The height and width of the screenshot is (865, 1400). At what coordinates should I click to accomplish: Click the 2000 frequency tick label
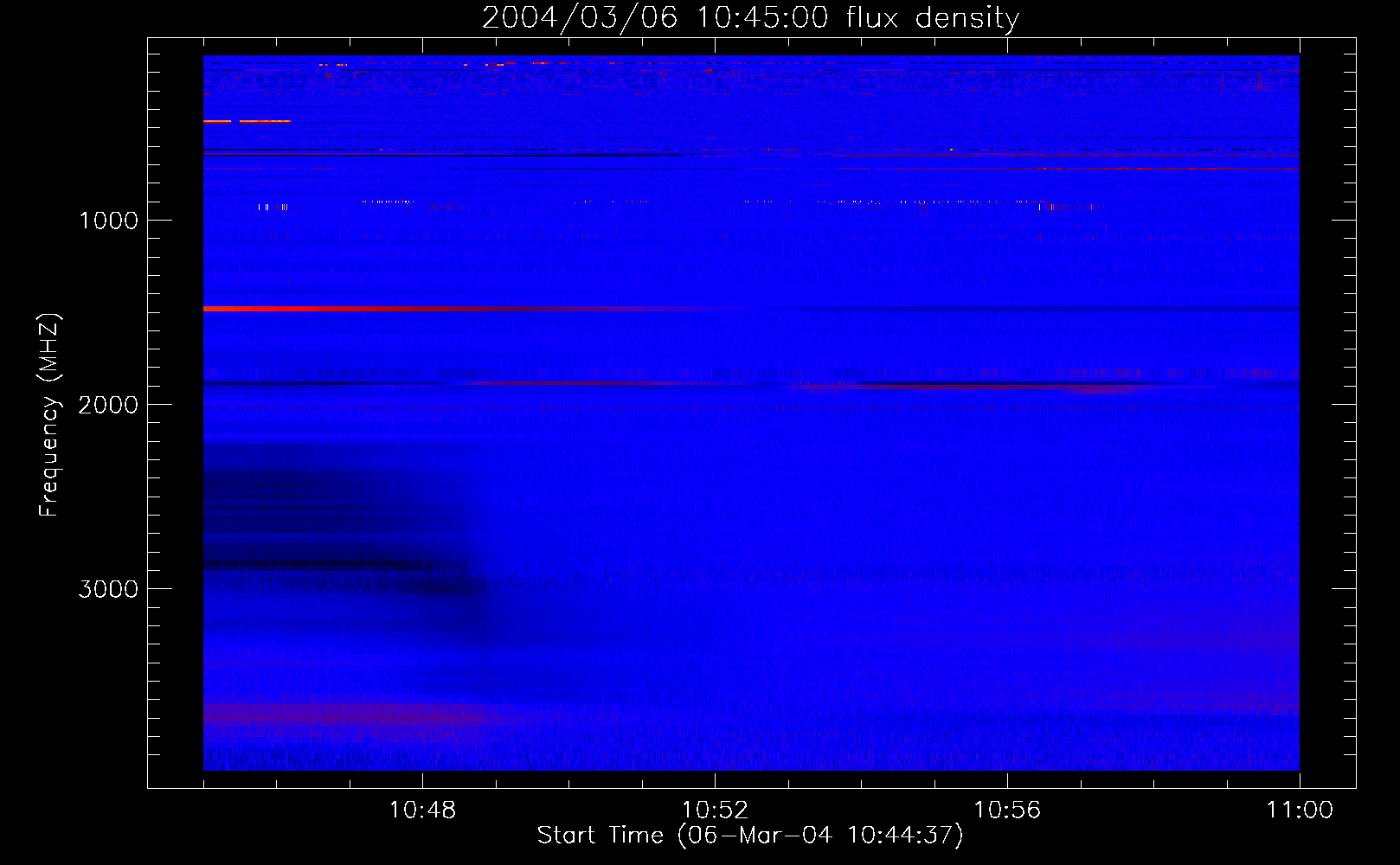(108, 405)
